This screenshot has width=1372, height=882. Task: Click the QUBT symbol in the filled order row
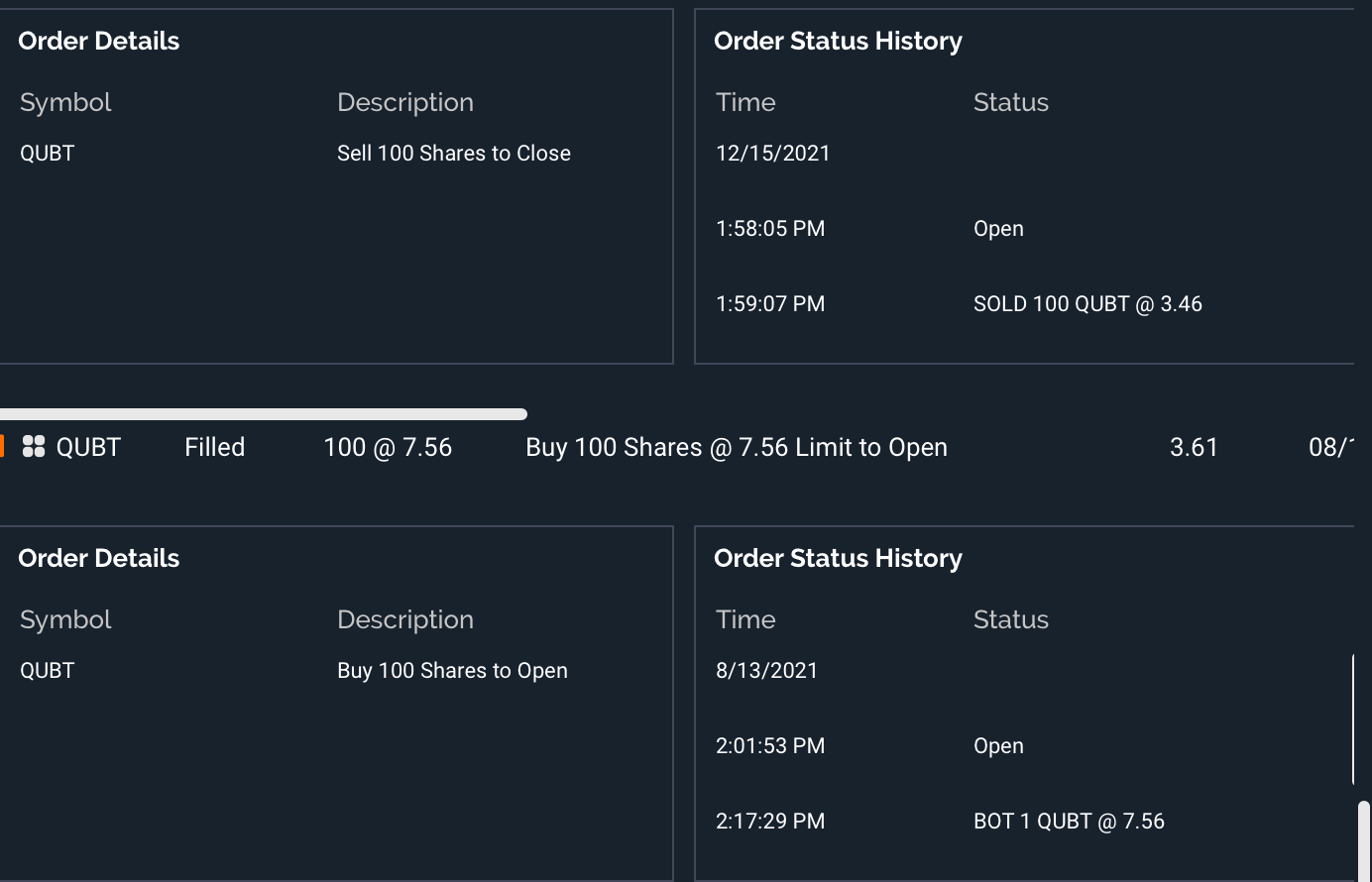[88, 447]
